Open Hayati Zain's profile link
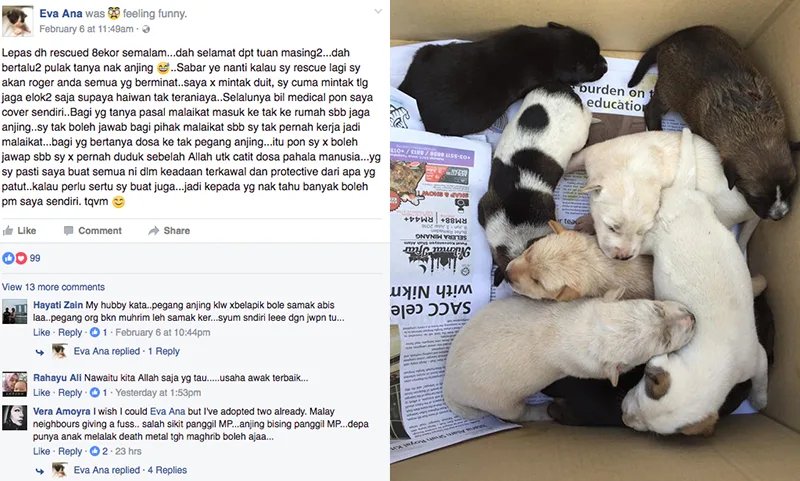 point(58,305)
